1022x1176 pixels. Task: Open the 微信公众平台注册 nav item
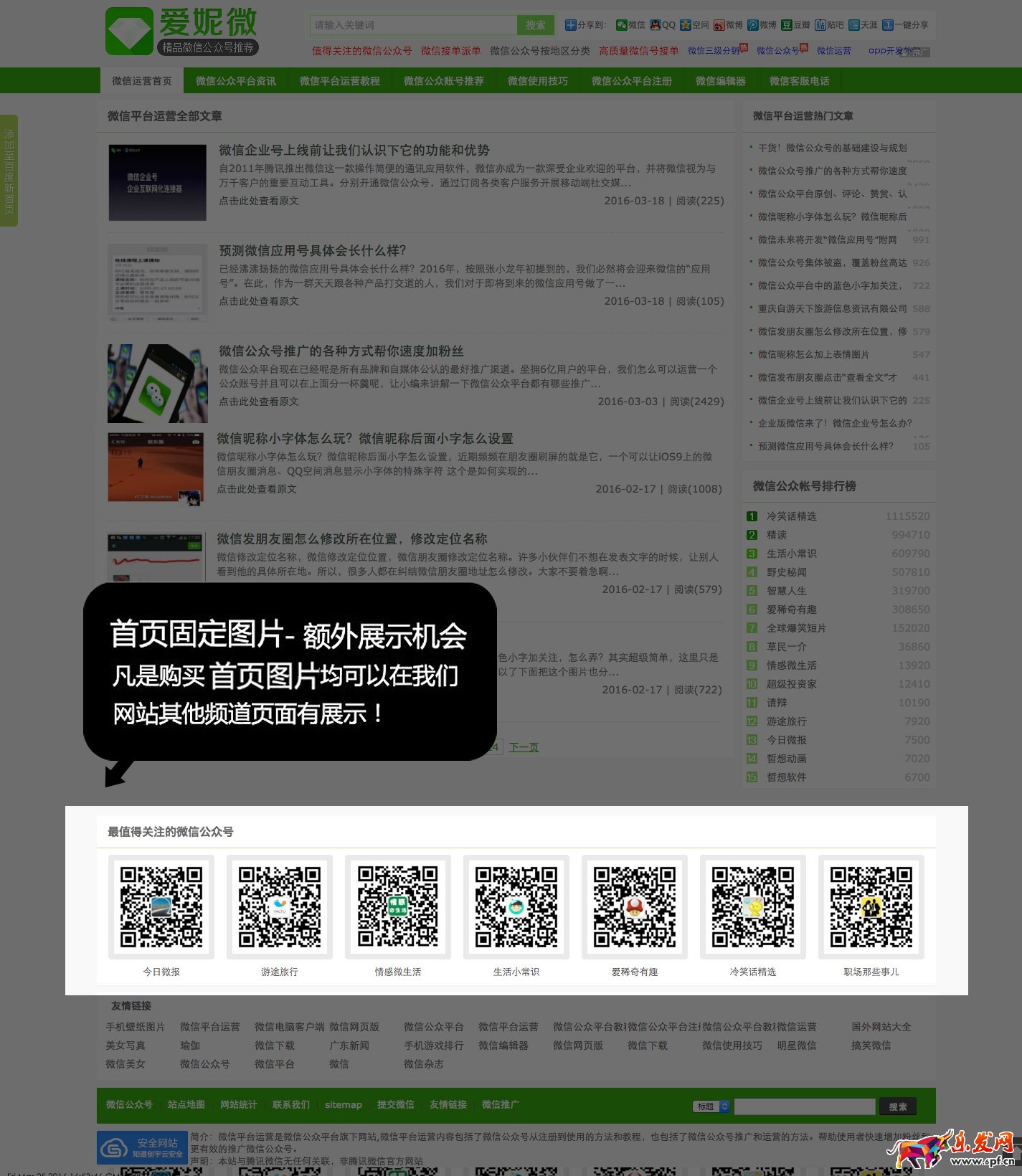coord(632,81)
